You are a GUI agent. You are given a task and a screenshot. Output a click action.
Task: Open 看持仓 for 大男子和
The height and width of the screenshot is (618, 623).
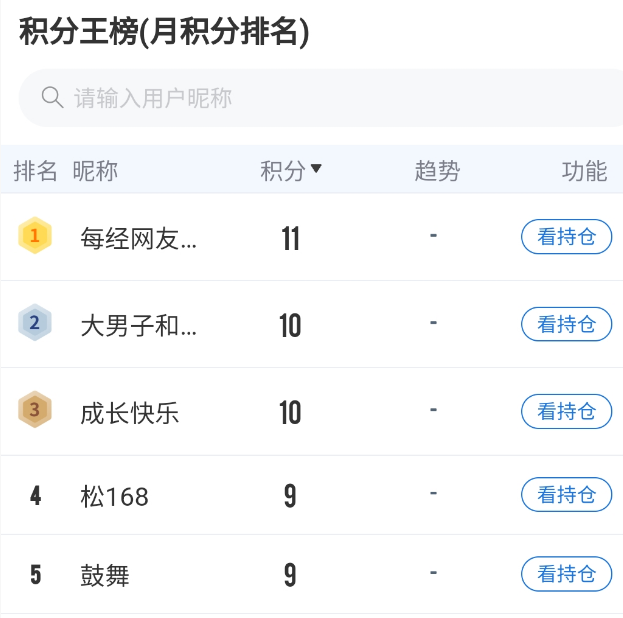[566, 324]
